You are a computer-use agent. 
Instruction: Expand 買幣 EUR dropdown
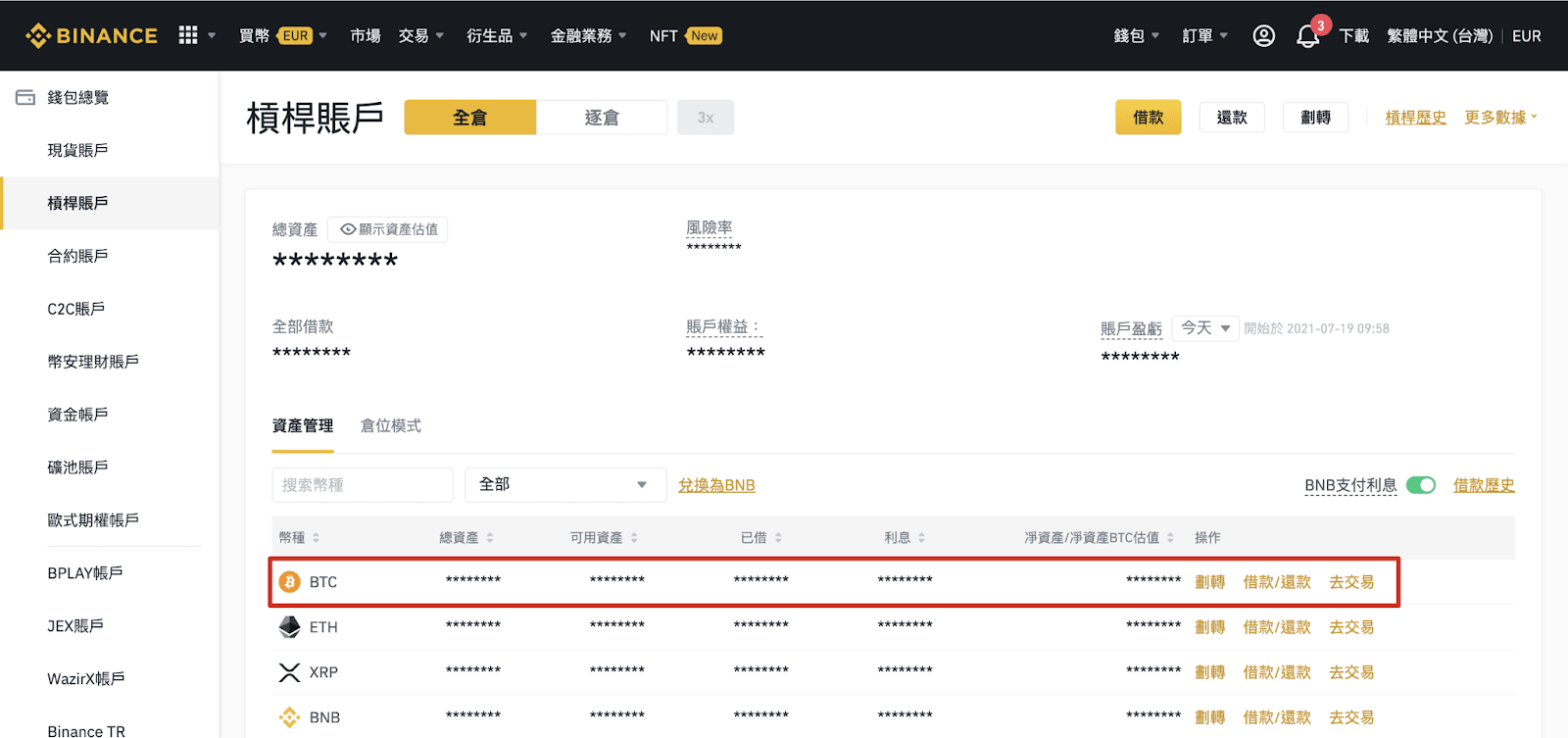point(283,36)
